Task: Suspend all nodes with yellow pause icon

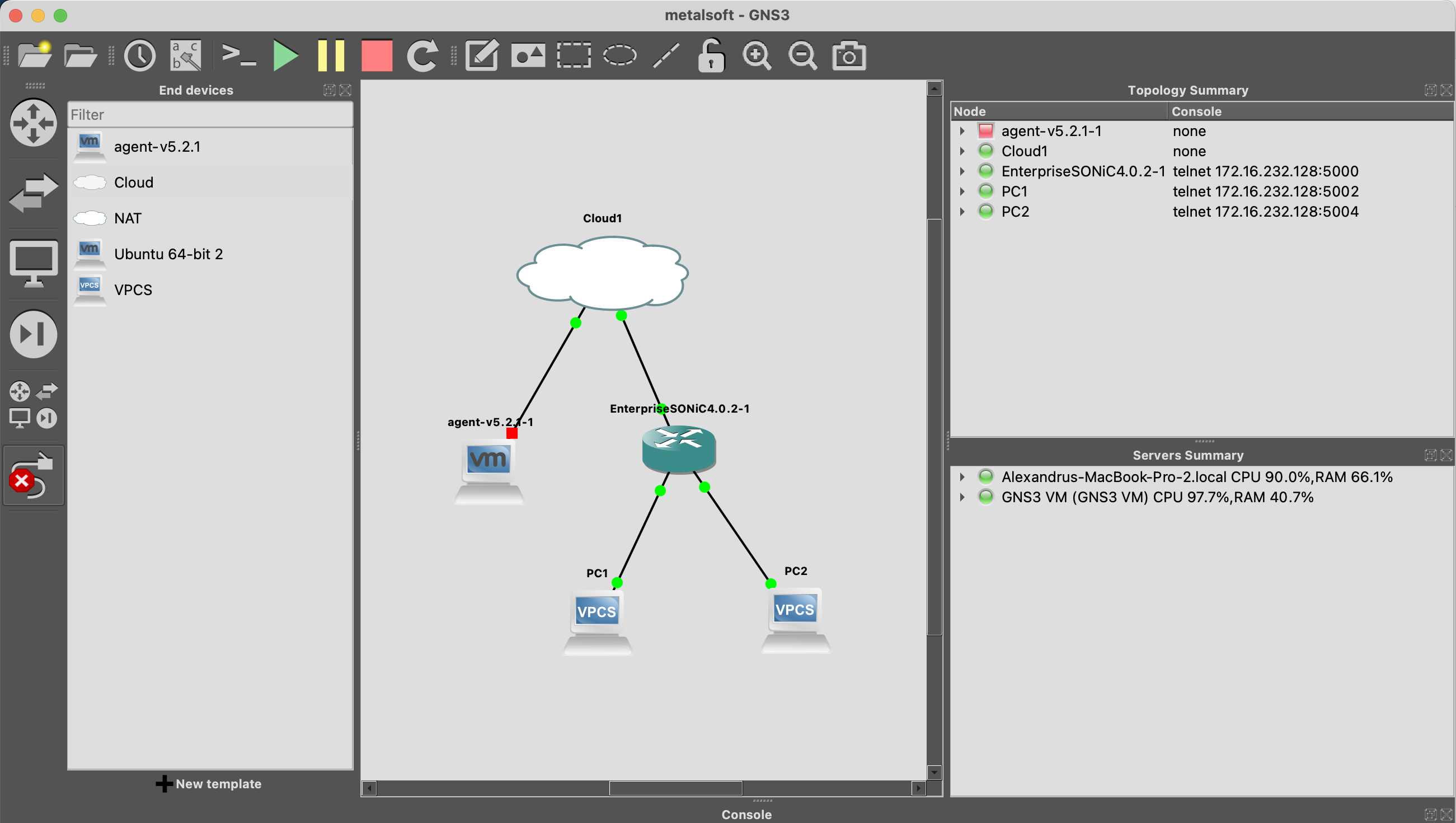Action: 331,55
